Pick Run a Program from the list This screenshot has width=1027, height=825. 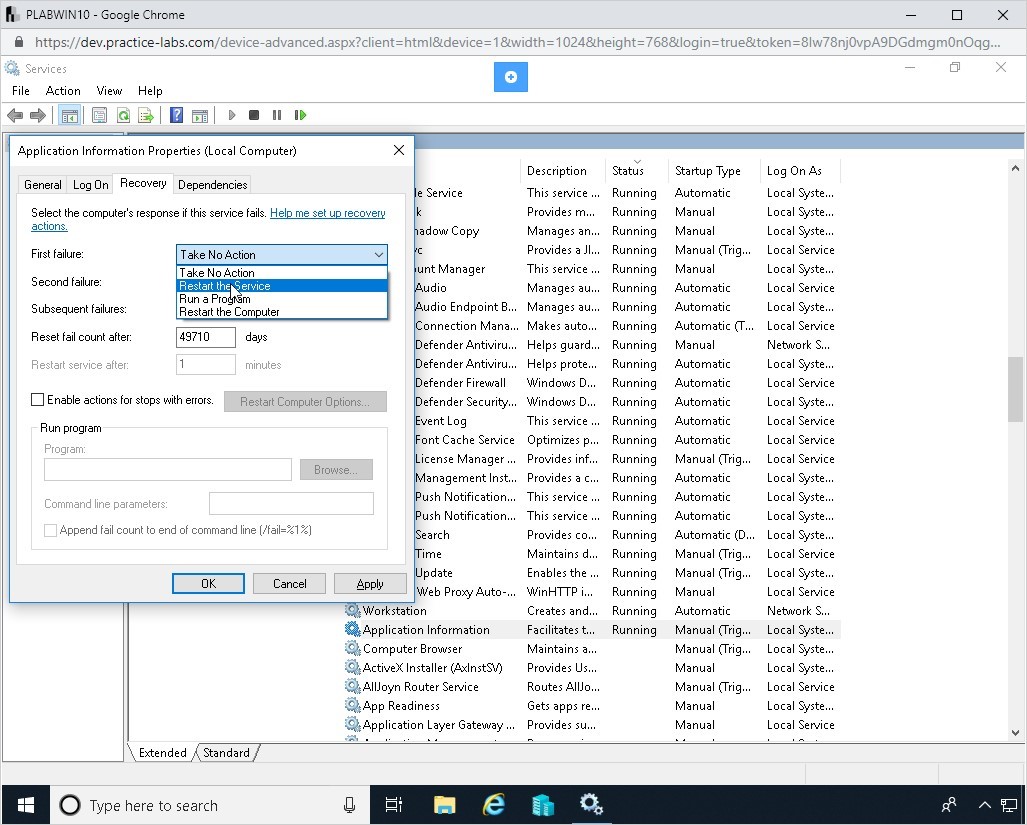click(x=282, y=299)
